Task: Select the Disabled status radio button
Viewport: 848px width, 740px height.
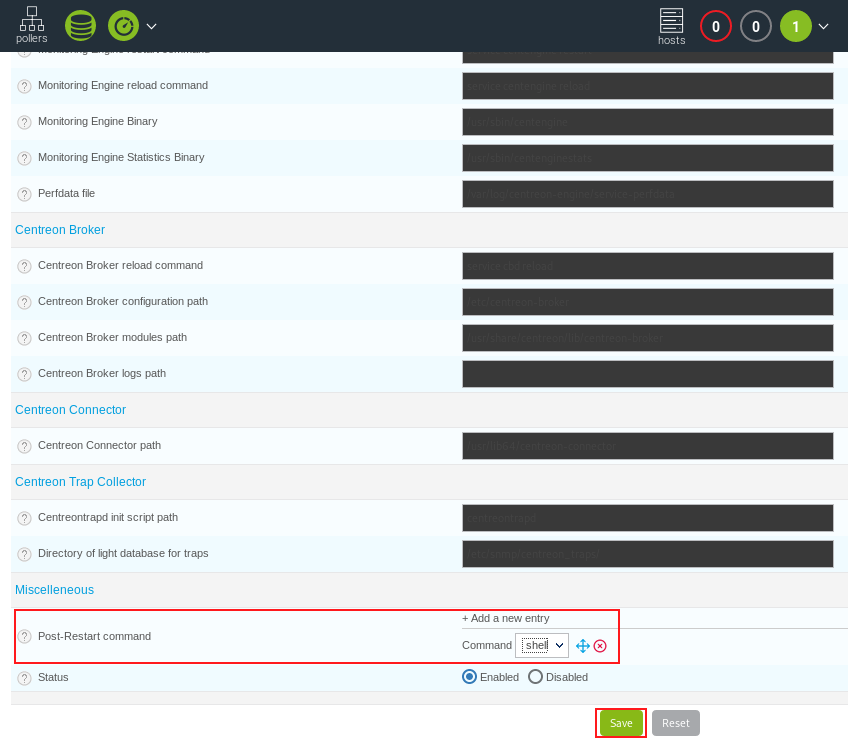Action: coord(535,677)
